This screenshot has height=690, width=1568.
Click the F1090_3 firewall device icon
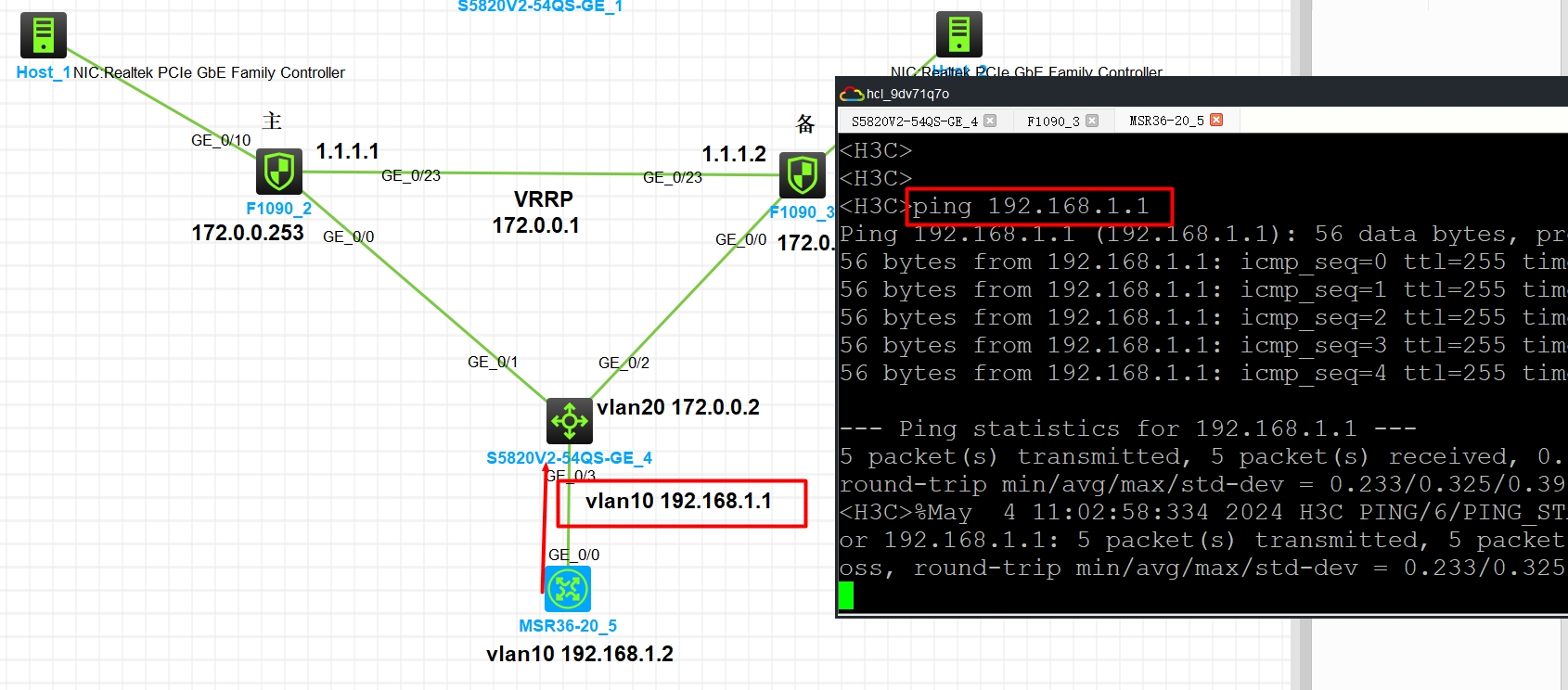[803, 175]
